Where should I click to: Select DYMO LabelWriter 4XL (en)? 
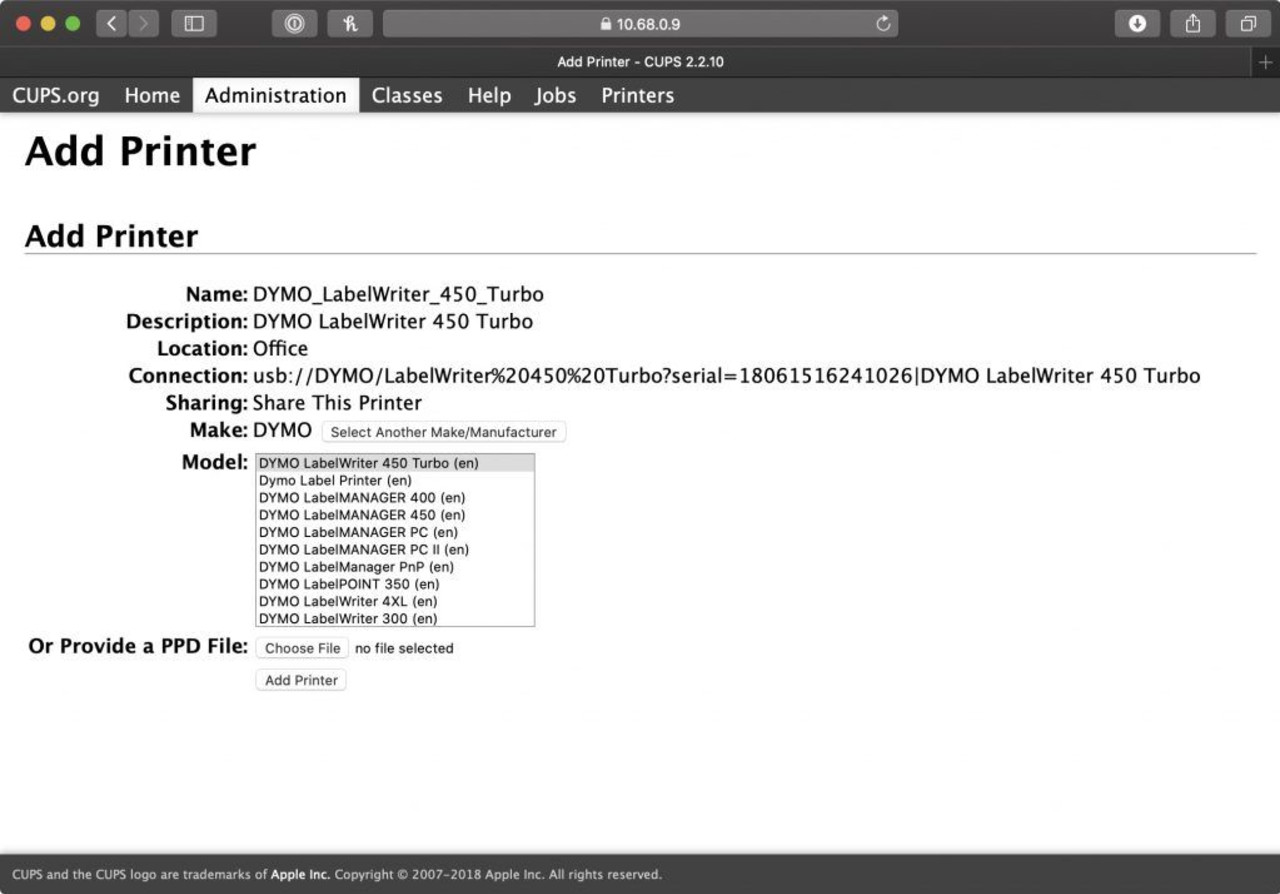pyautogui.click(x=395, y=601)
